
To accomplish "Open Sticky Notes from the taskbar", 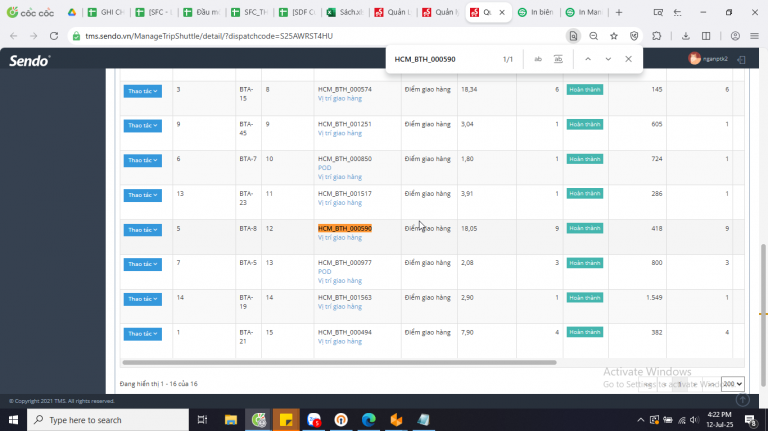I will 286,420.
